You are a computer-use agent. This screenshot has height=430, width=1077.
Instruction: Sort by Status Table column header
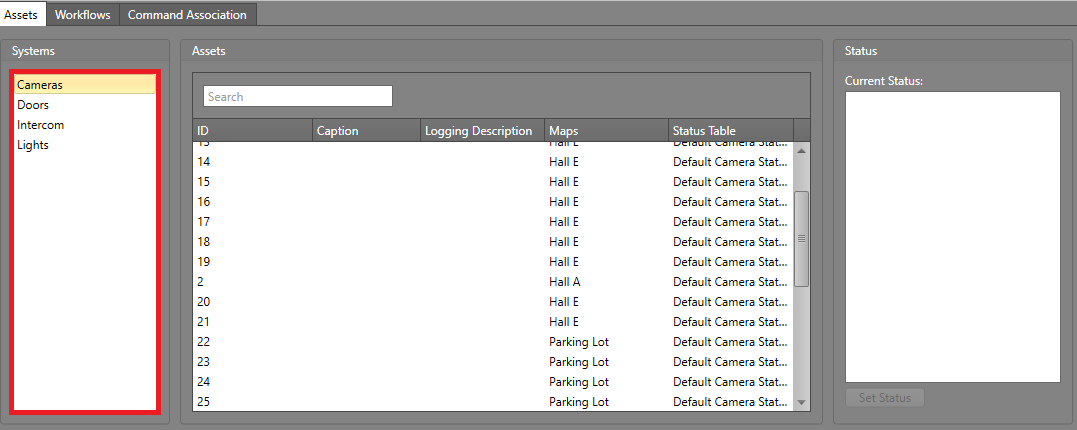click(x=730, y=131)
